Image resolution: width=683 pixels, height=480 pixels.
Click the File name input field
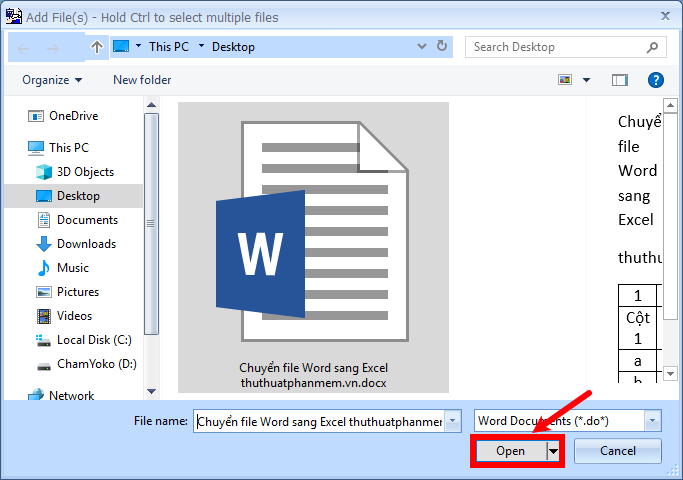(318, 421)
